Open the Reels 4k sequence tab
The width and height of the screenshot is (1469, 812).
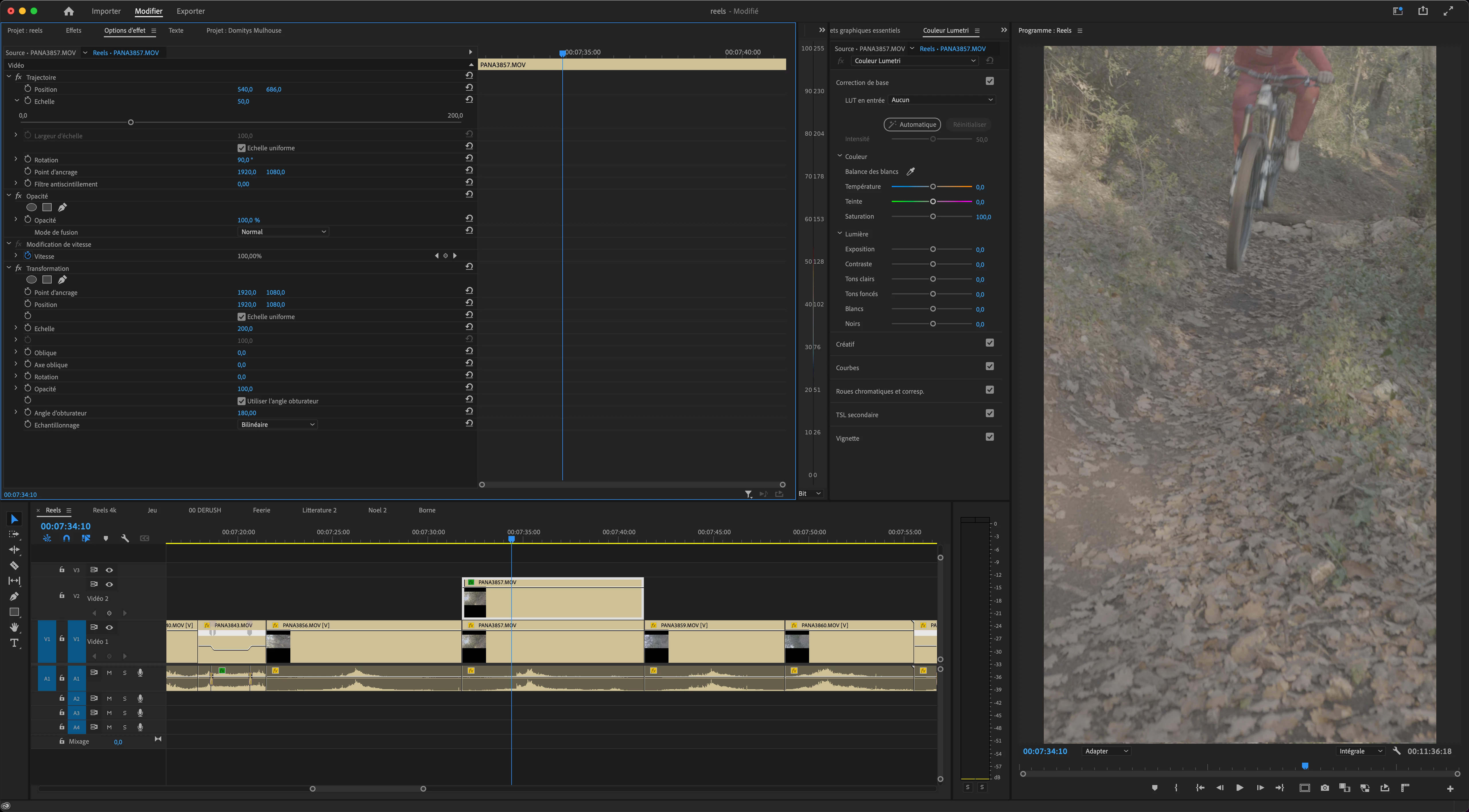[104, 510]
